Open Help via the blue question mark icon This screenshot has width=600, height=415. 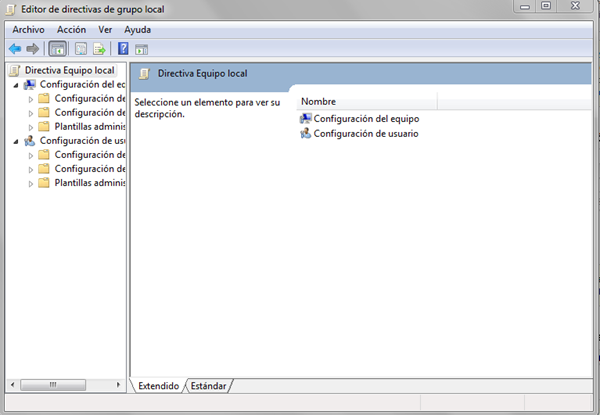click(123, 49)
